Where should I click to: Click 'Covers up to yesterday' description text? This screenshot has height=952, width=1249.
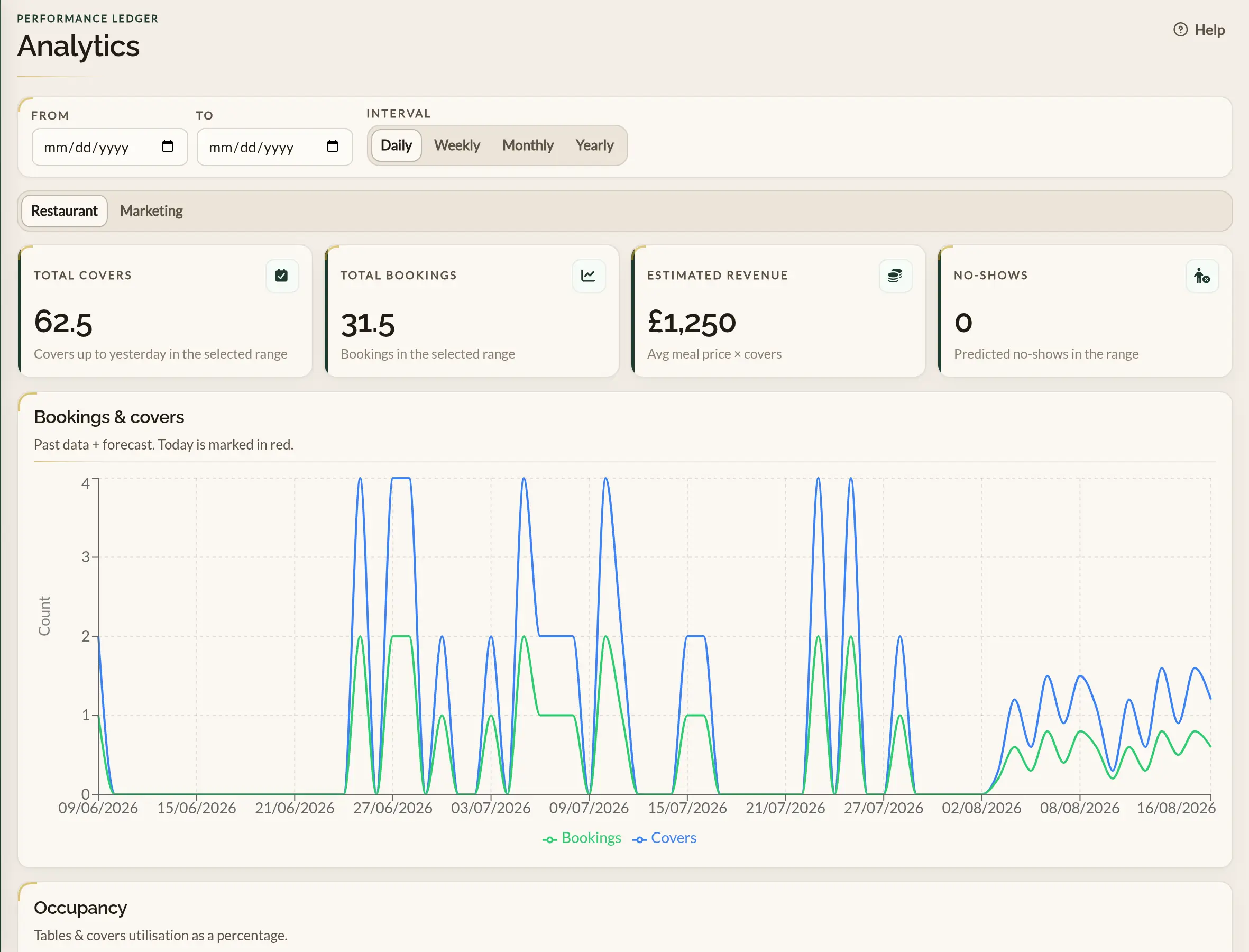pyautogui.click(x=160, y=354)
